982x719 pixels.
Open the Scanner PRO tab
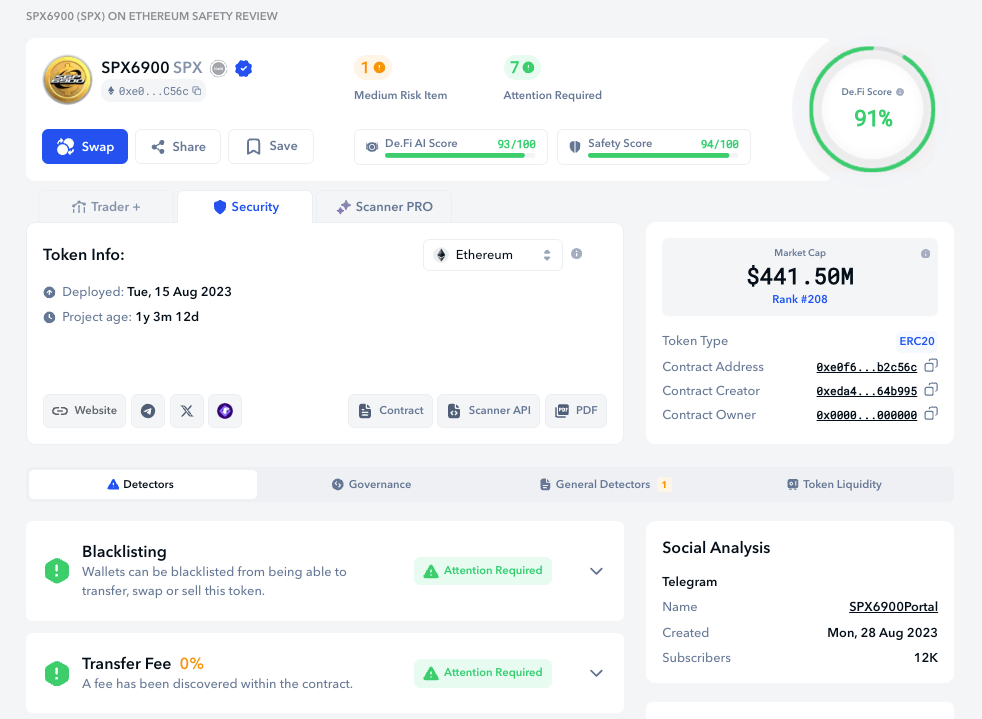tap(384, 207)
